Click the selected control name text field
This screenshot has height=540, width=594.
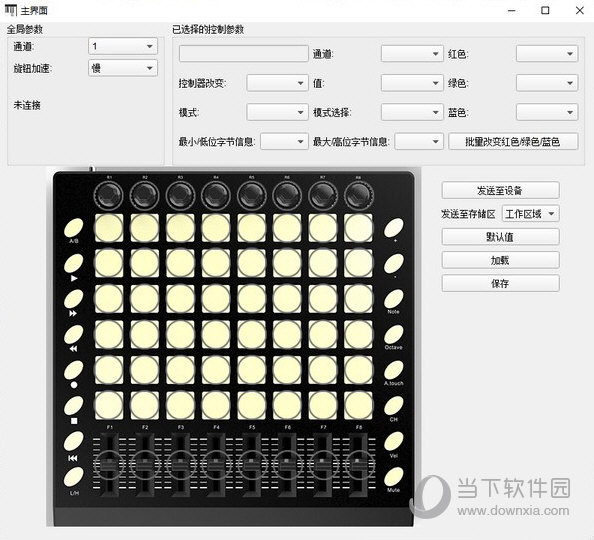point(244,54)
